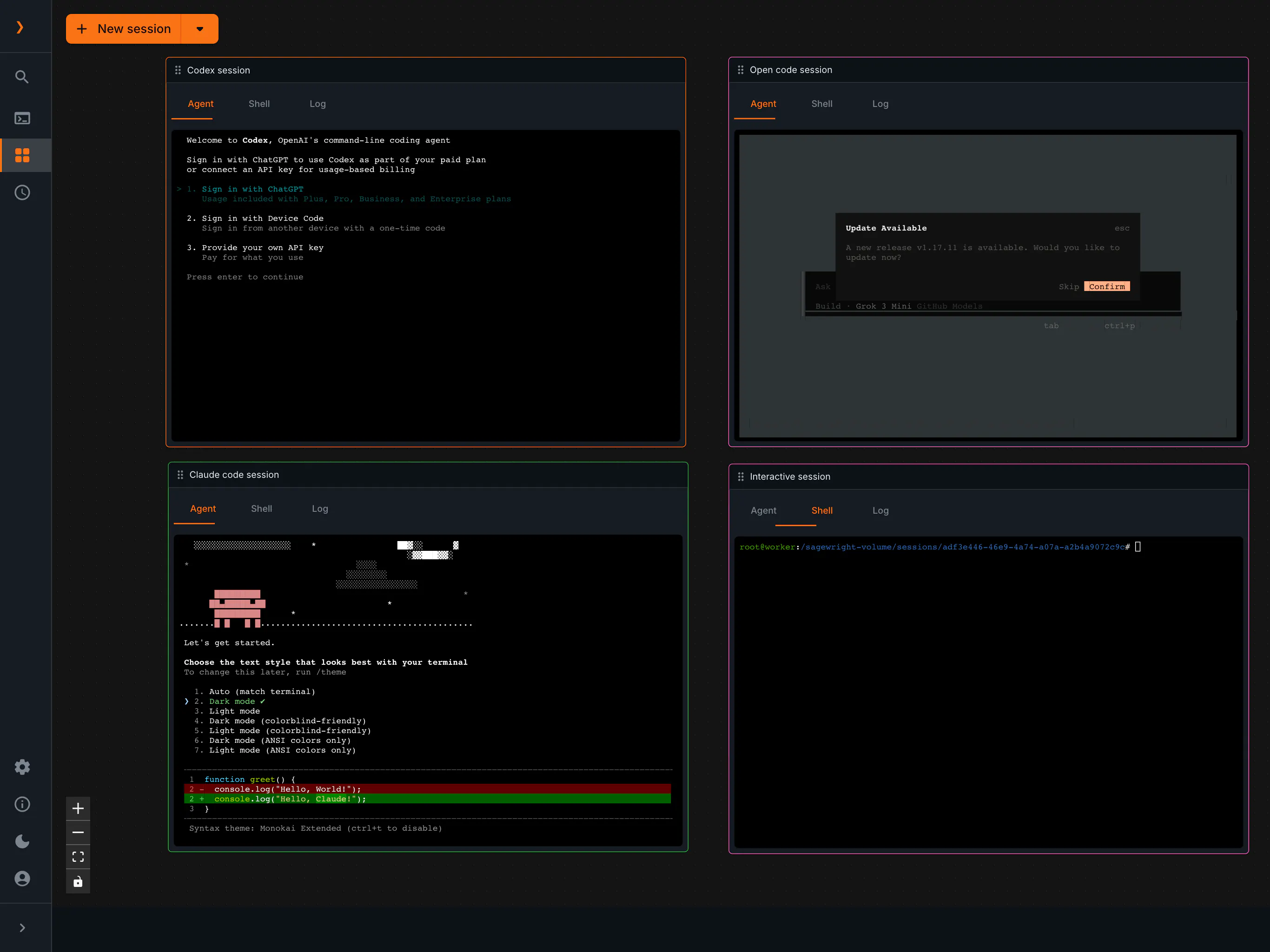Click the Claude code session title
Viewport: 1270px width, 952px height.
point(234,475)
